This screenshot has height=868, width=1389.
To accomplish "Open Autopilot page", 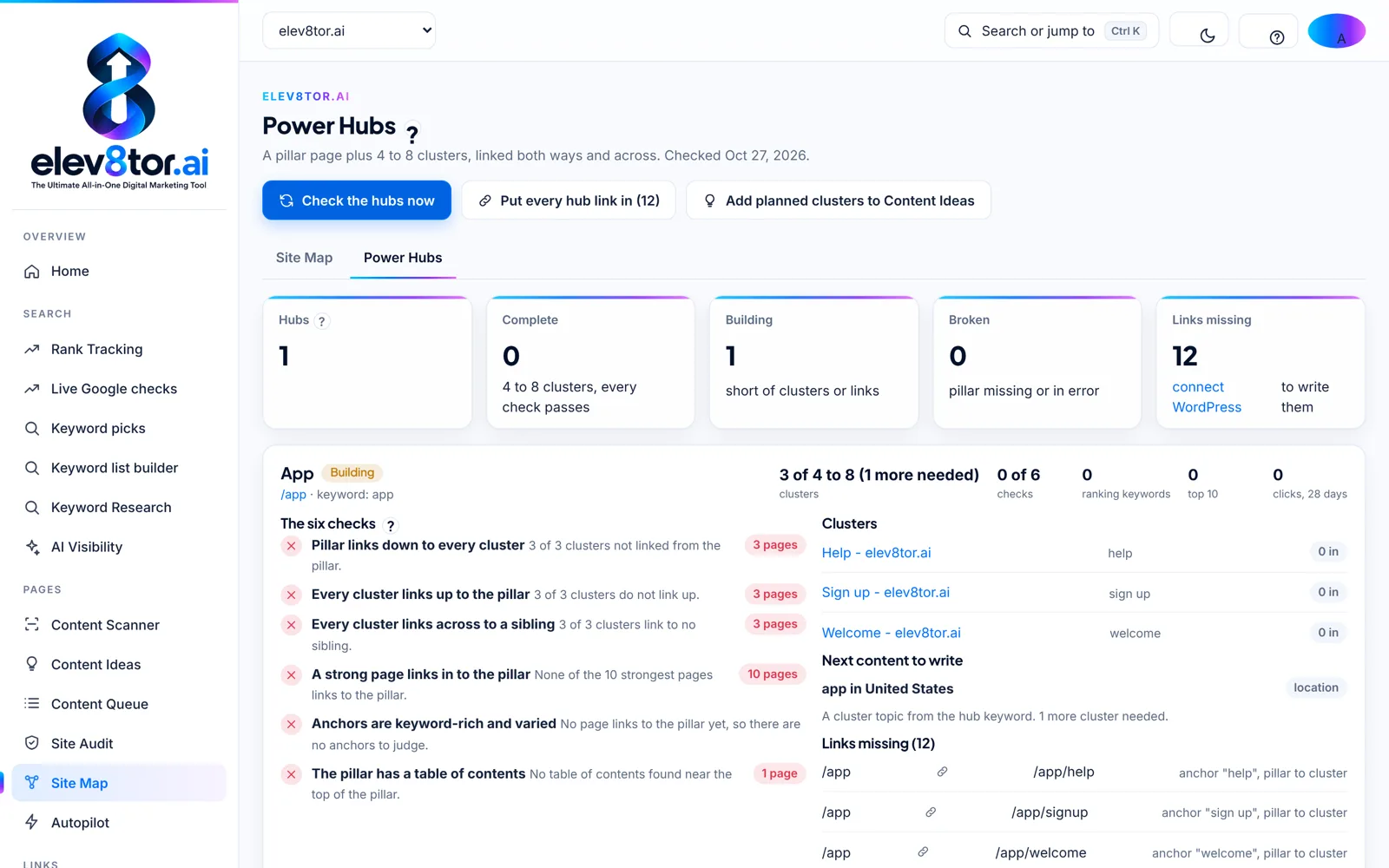I will click(119, 823).
